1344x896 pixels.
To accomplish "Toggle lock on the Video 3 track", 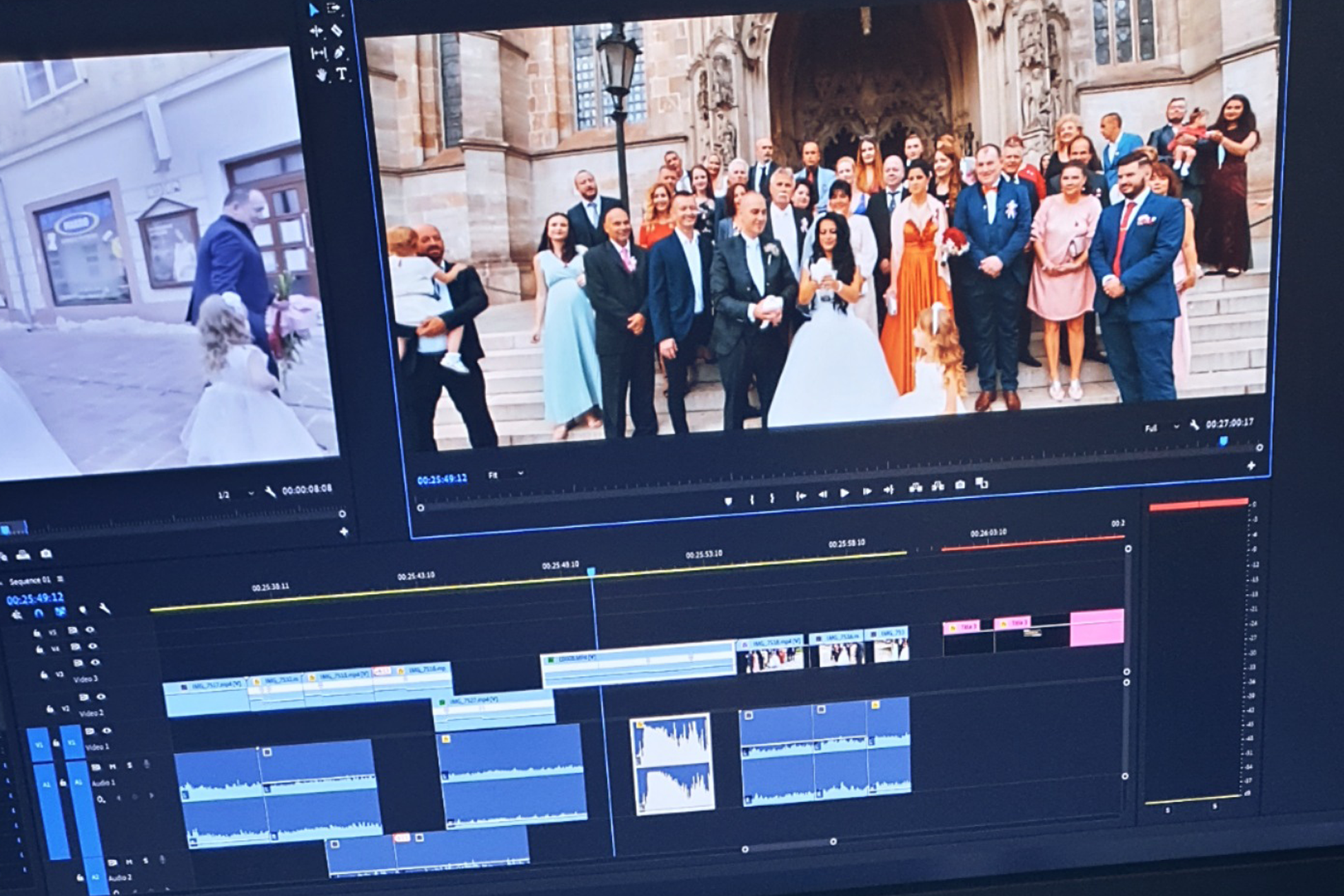I will (x=44, y=675).
